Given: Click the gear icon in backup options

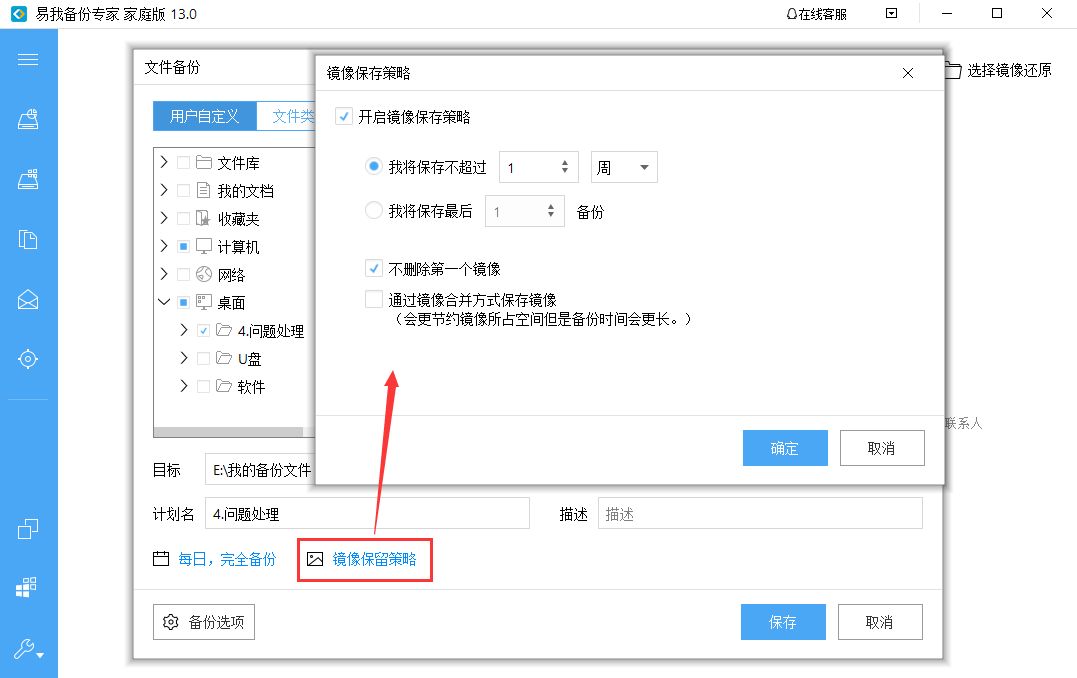Looking at the screenshot, I should pos(170,622).
